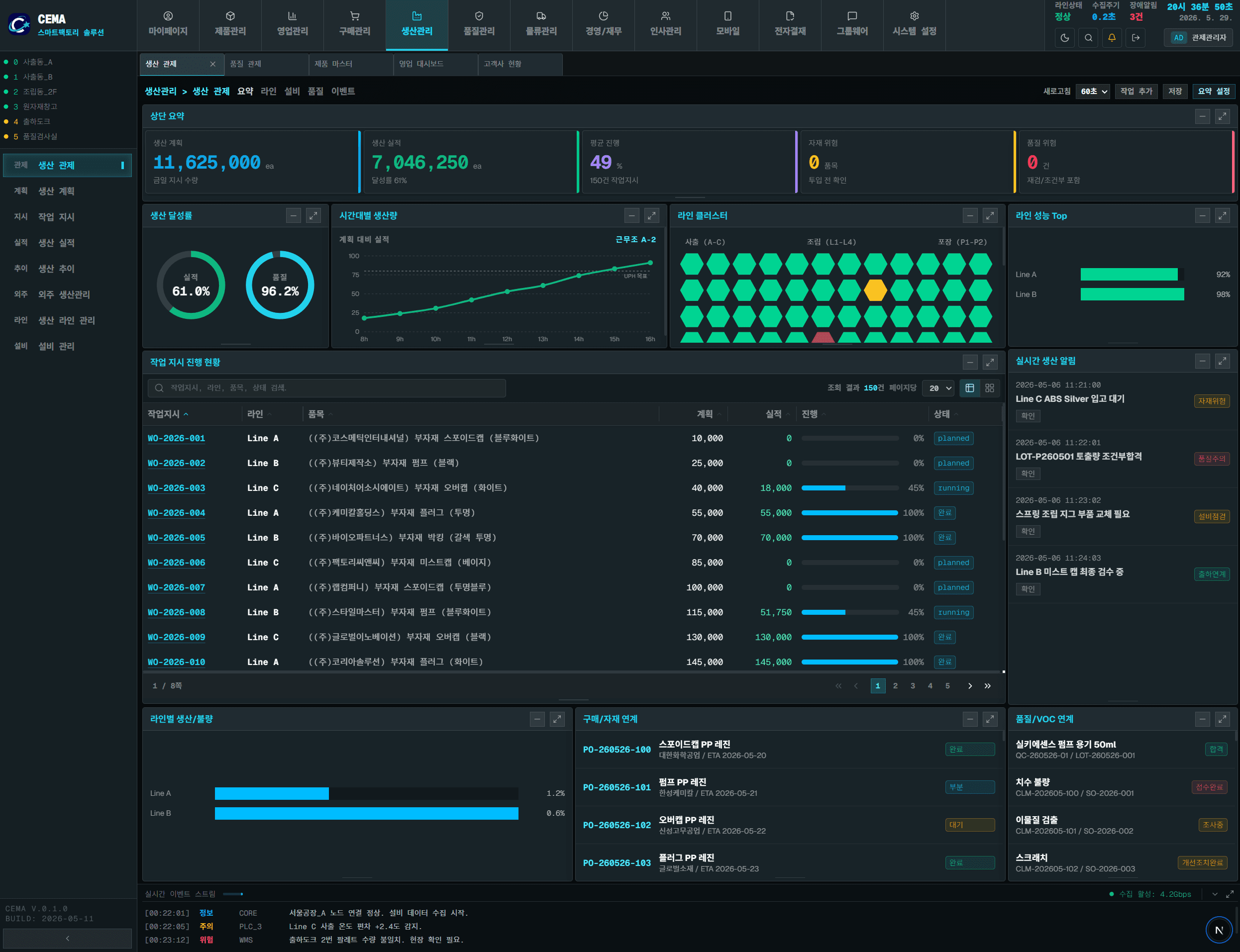Focus the work order search field

tap(327, 388)
